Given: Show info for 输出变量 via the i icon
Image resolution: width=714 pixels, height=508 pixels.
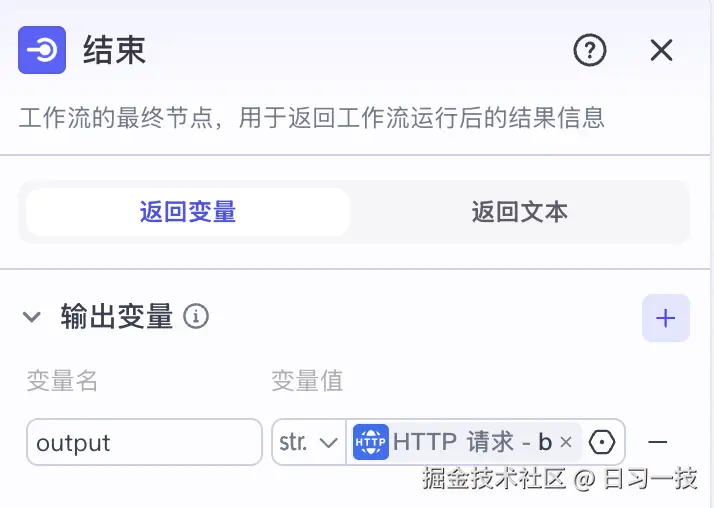Looking at the screenshot, I should (196, 316).
